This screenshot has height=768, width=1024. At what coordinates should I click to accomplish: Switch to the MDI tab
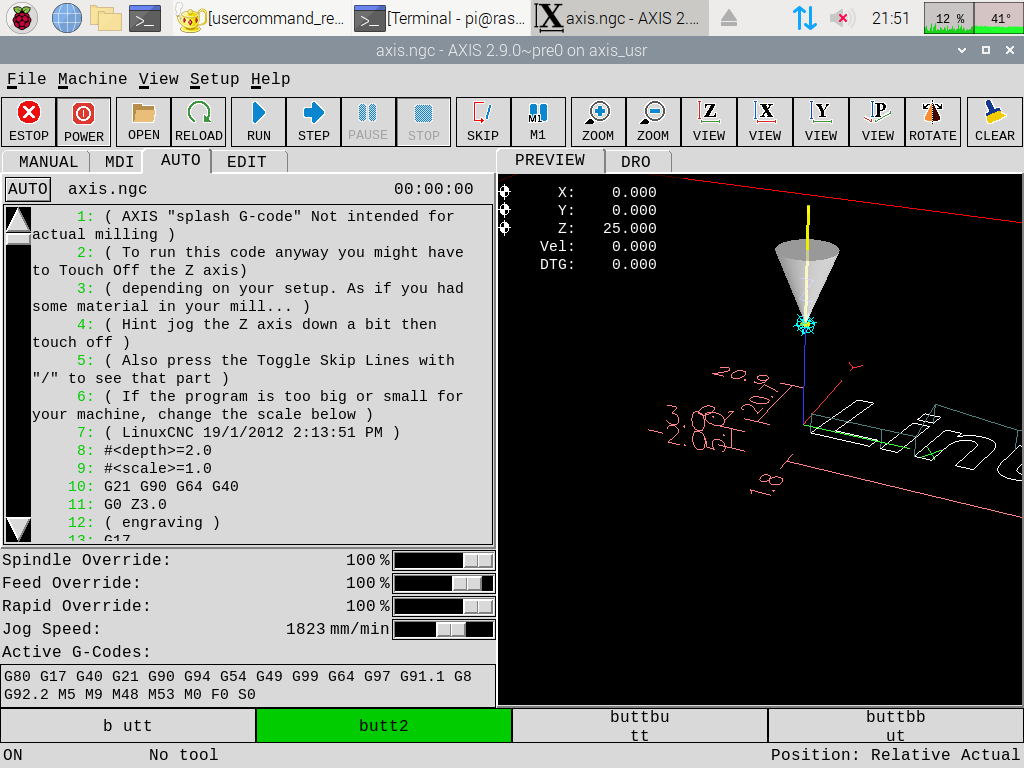(119, 162)
